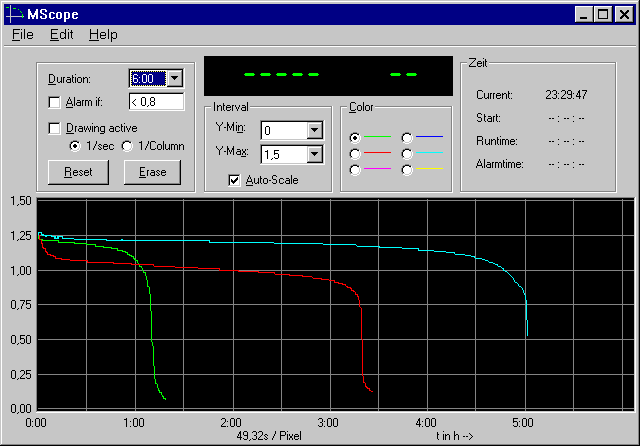Click the 3:00 time axis label
The height and width of the screenshot is (446, 640).
coord(328,423)
